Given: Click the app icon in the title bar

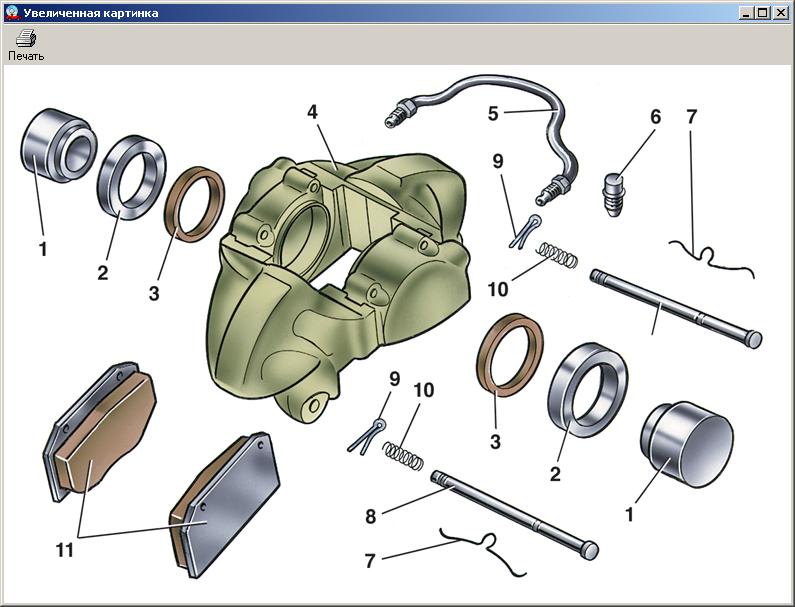Looking at the screenshot, I should pos(11,13).
